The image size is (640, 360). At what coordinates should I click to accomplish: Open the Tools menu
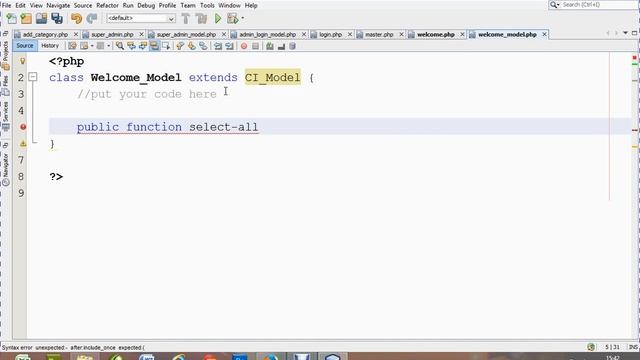207,5
